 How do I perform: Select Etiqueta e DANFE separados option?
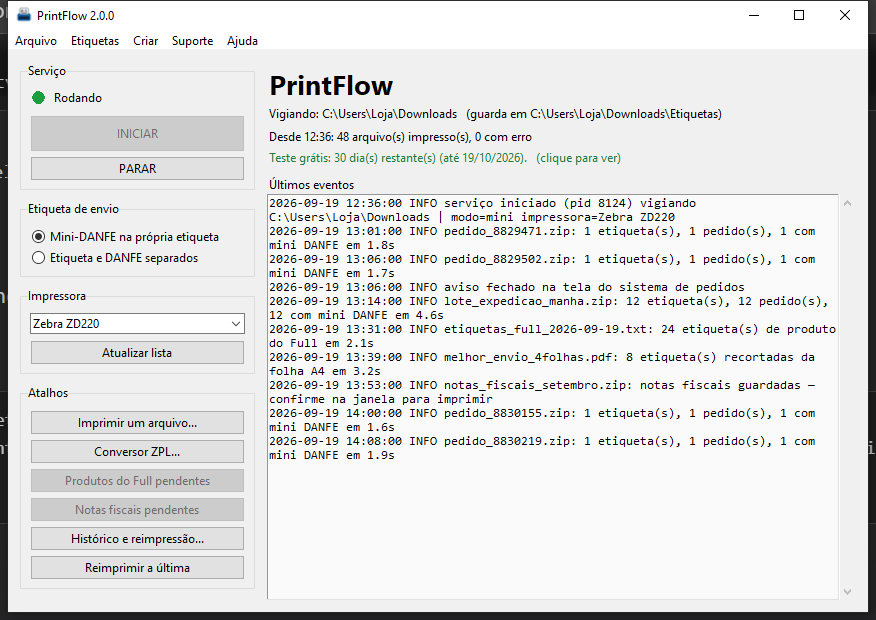[115, 258]
